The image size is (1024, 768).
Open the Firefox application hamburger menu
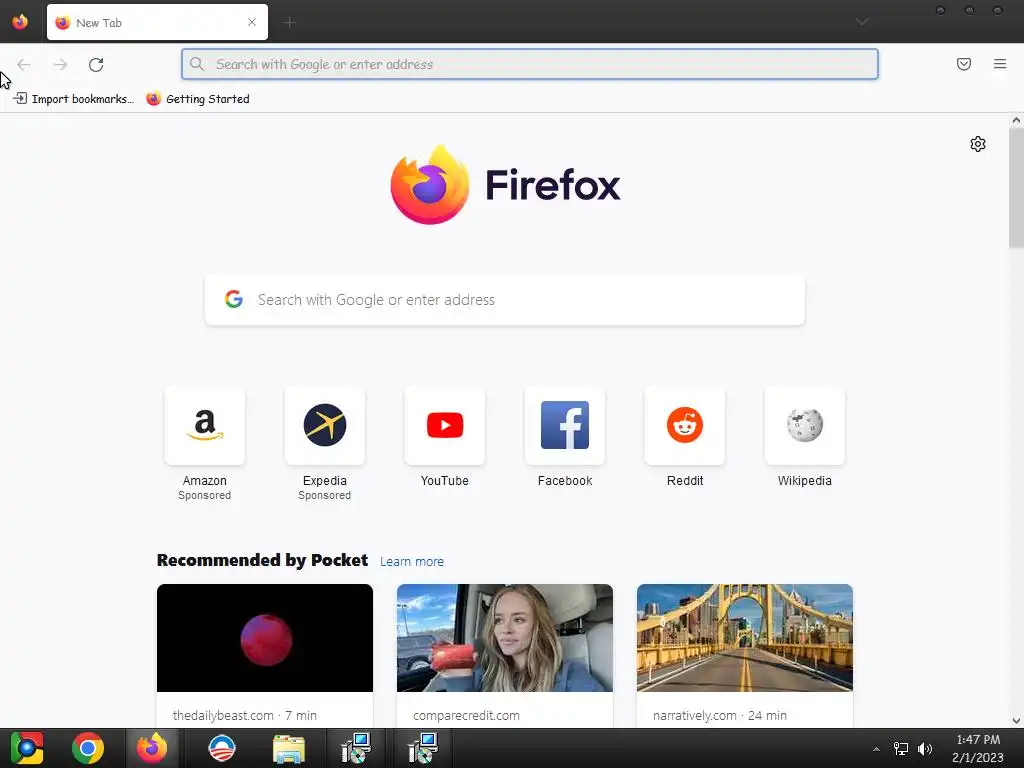click(x=1000, y=64)
